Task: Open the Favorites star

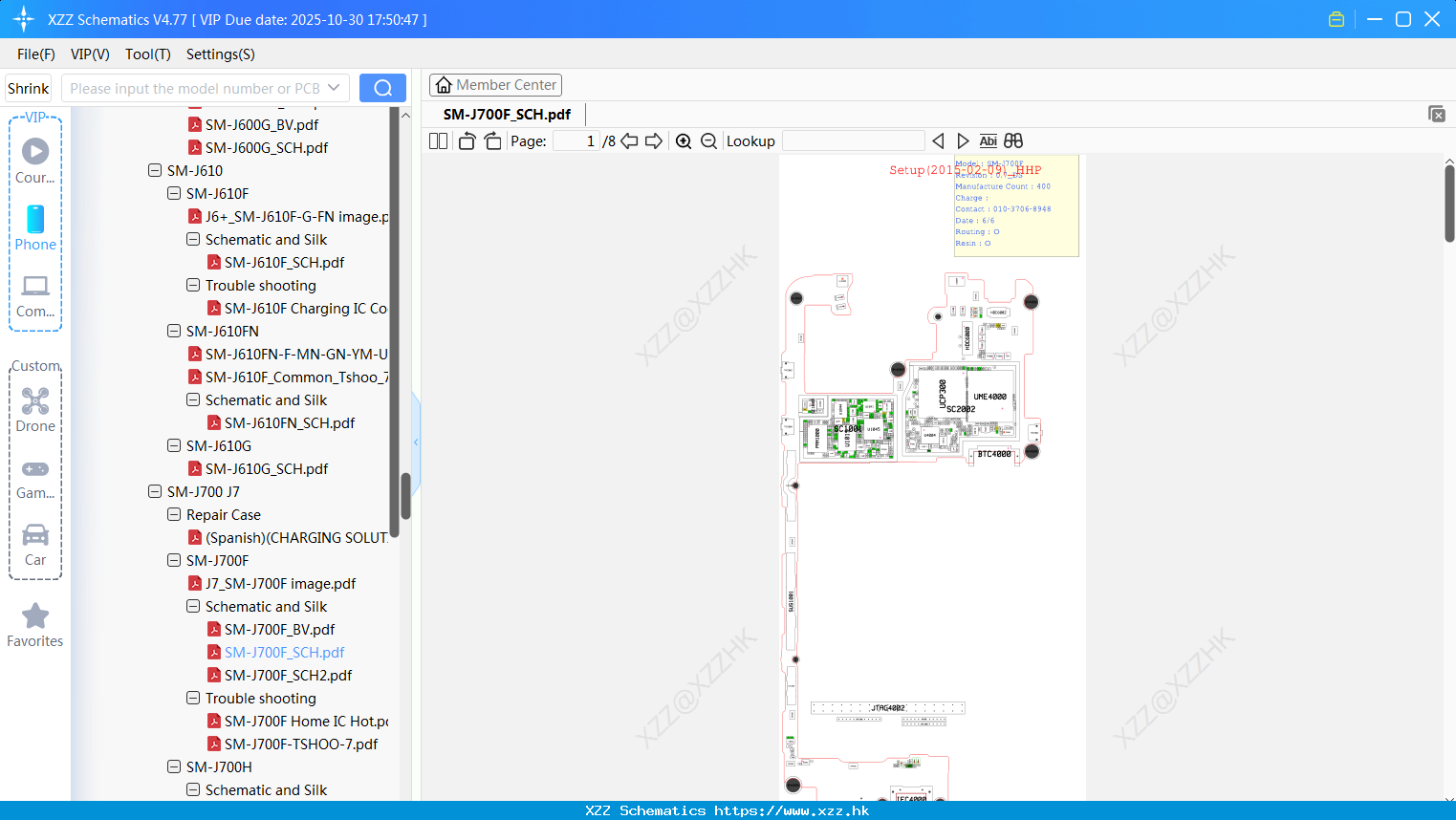Action: [x=35, y=625]
